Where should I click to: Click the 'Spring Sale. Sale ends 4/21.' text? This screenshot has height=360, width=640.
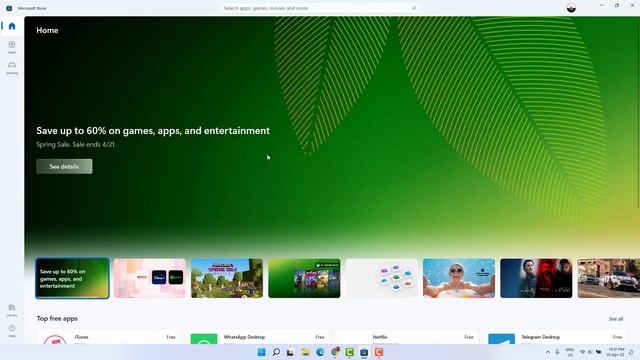(x=76, y=144)
